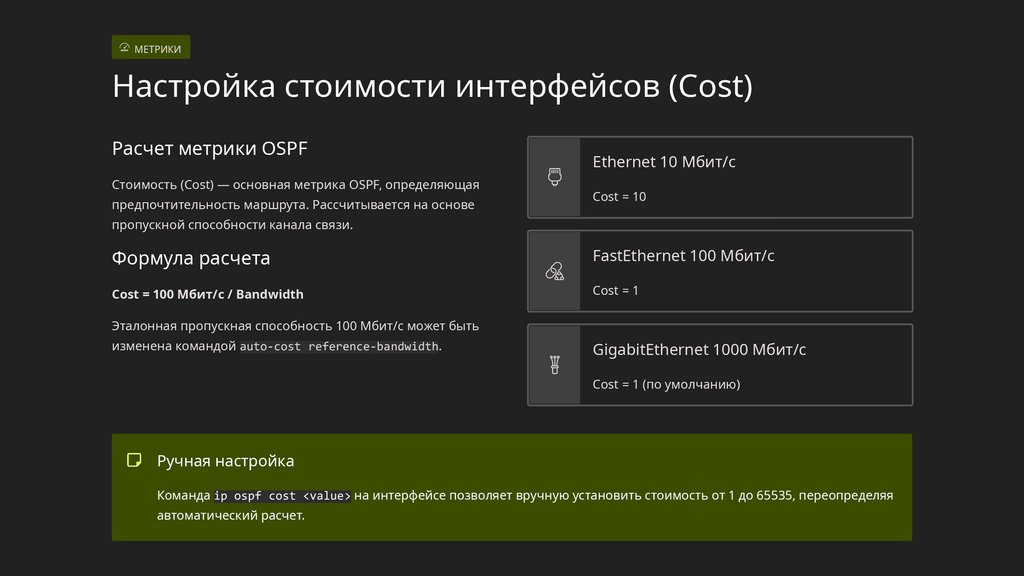Screen dimensions: 1024x576
Task: Click the Расчет метрики OSPF heading
Action: click(210, 149)
